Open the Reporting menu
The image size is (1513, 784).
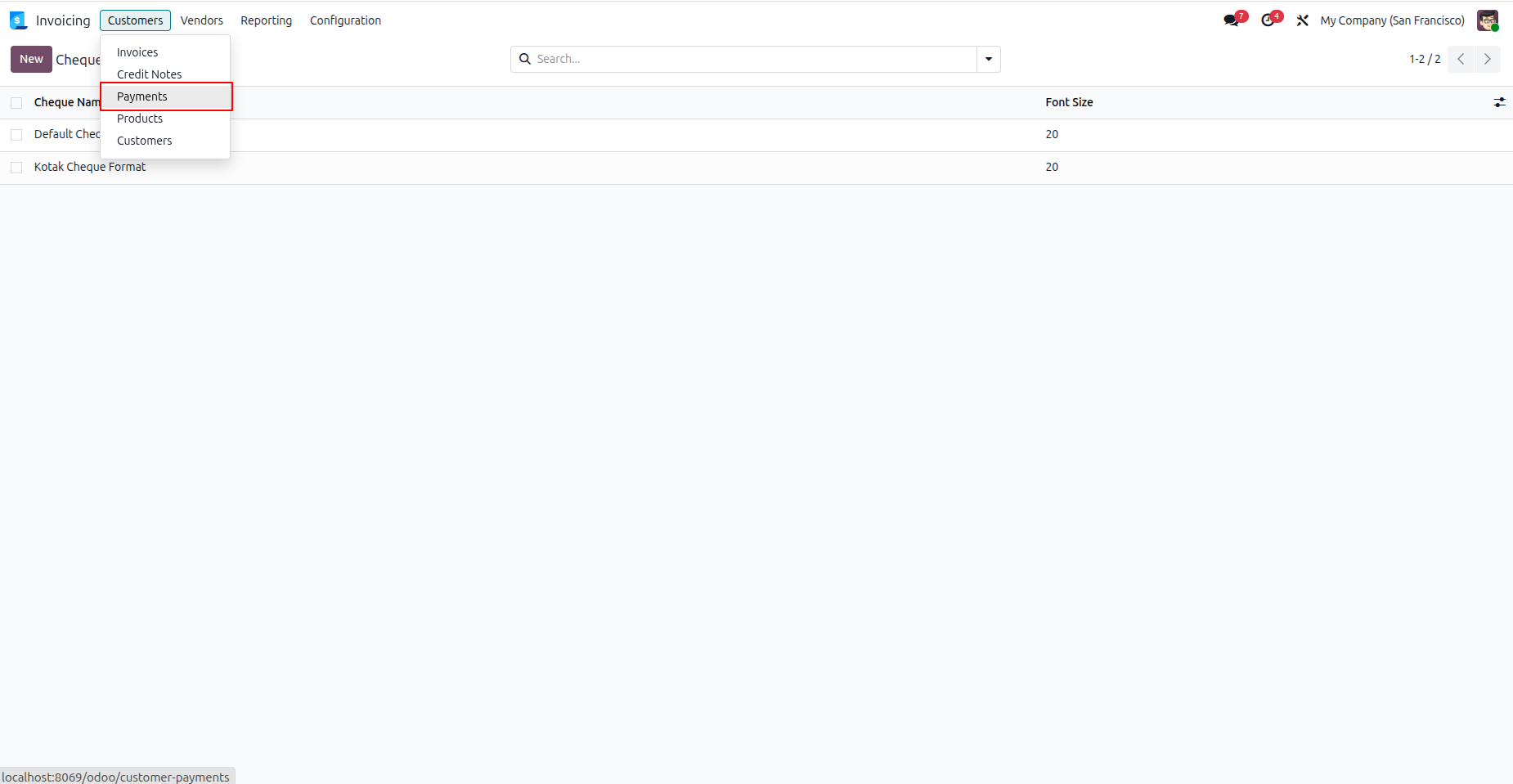(267, 20)
